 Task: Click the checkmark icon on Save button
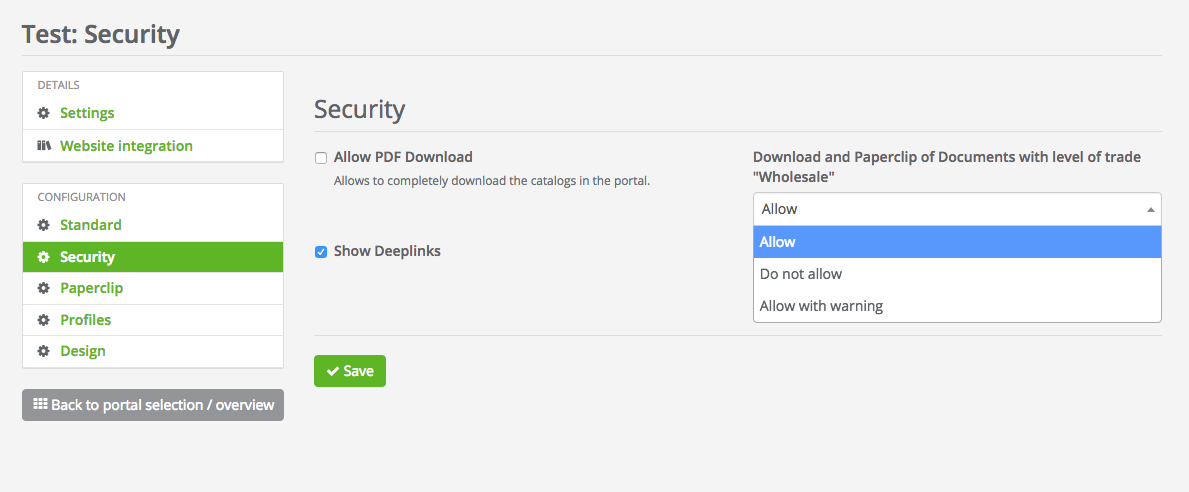coord(332,371)
